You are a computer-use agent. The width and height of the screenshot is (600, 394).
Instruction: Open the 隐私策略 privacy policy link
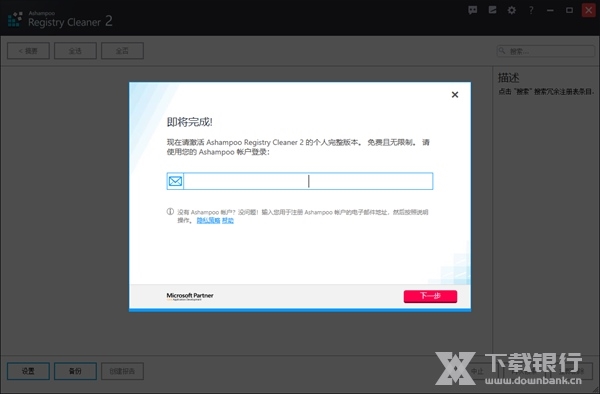point(209,220)
